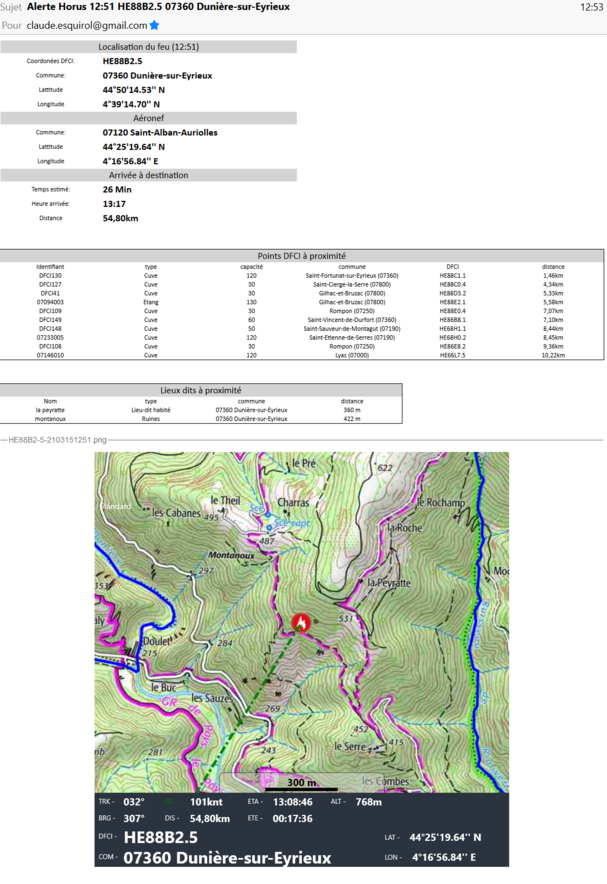Click the map image thumbnail at Montanoux label
607x884 pixels.
(x=232, y=553)
